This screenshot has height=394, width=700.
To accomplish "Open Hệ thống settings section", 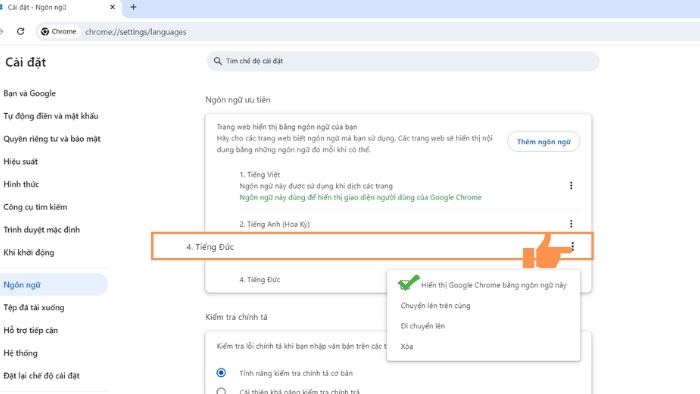I will tap(20, 353).
